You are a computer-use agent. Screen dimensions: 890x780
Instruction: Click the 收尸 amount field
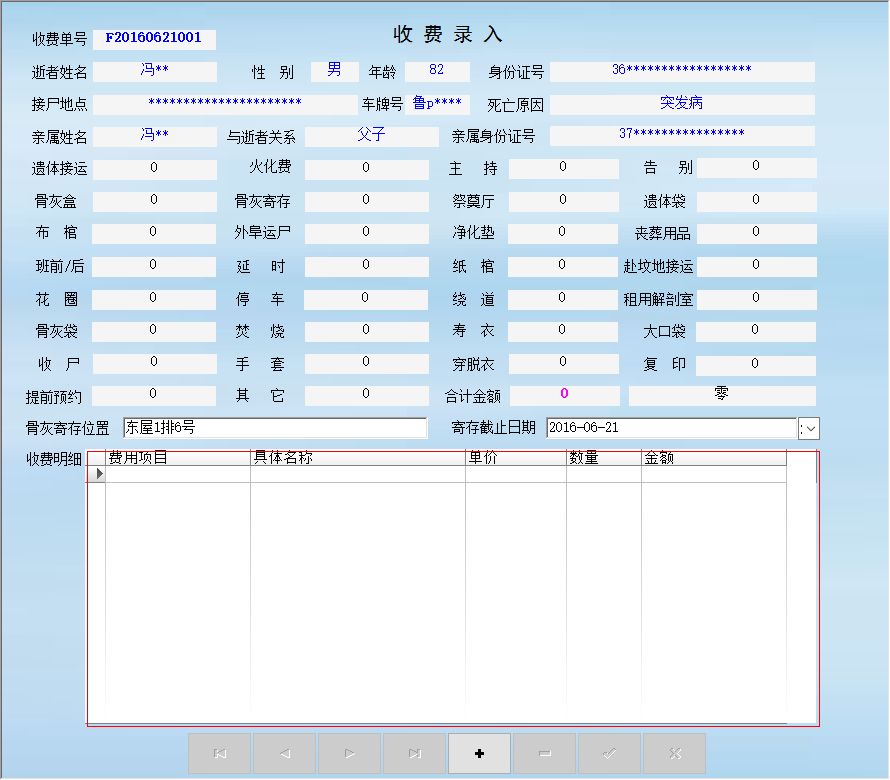tap(154, 364)
